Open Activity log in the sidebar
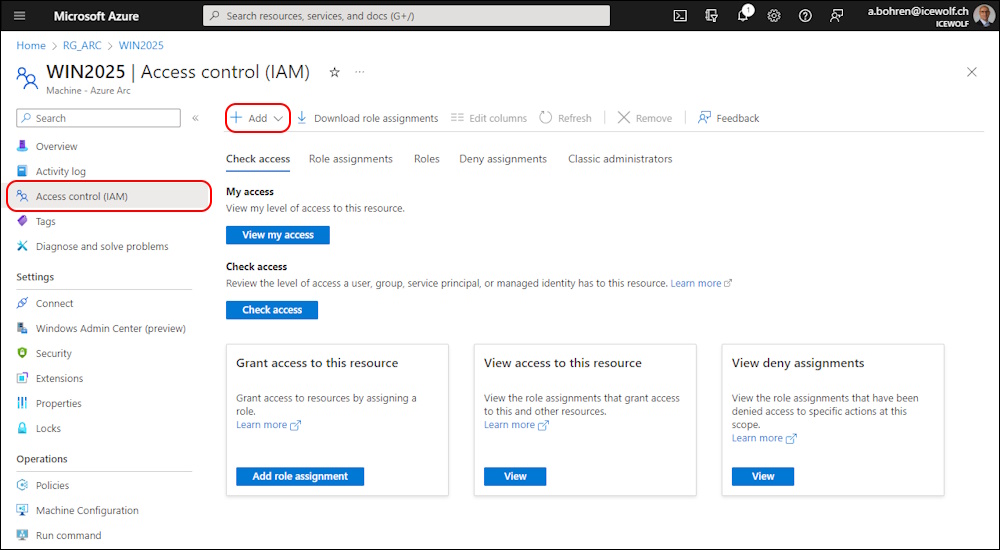 click(61, 171)
